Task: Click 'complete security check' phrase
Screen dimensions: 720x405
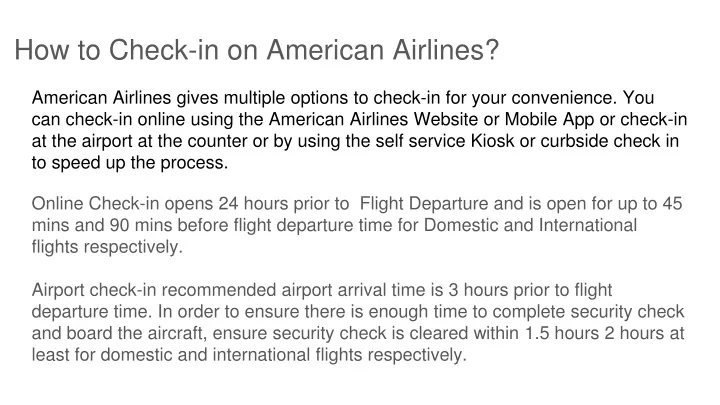Action: (588, 312)
